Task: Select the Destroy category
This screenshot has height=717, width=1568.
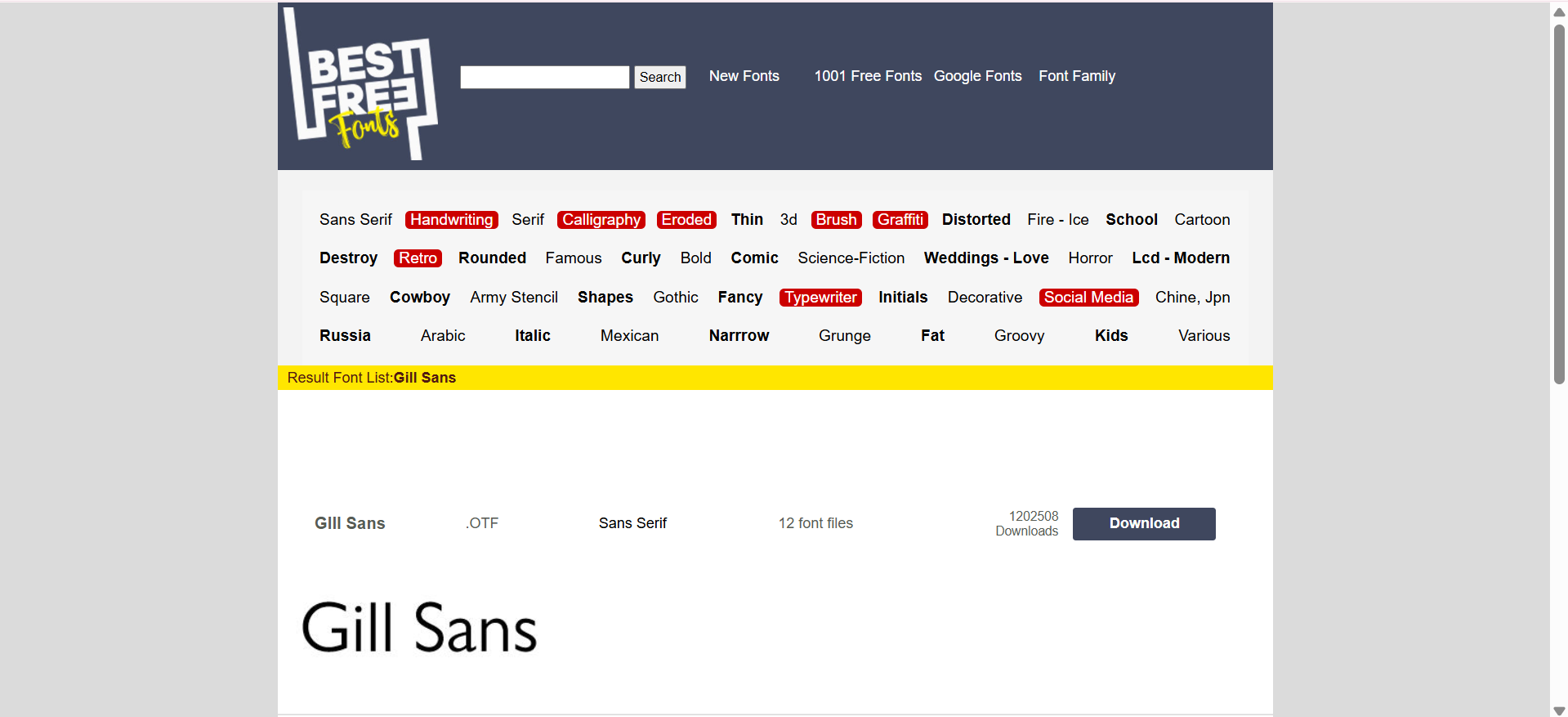Action: point(348,258)
